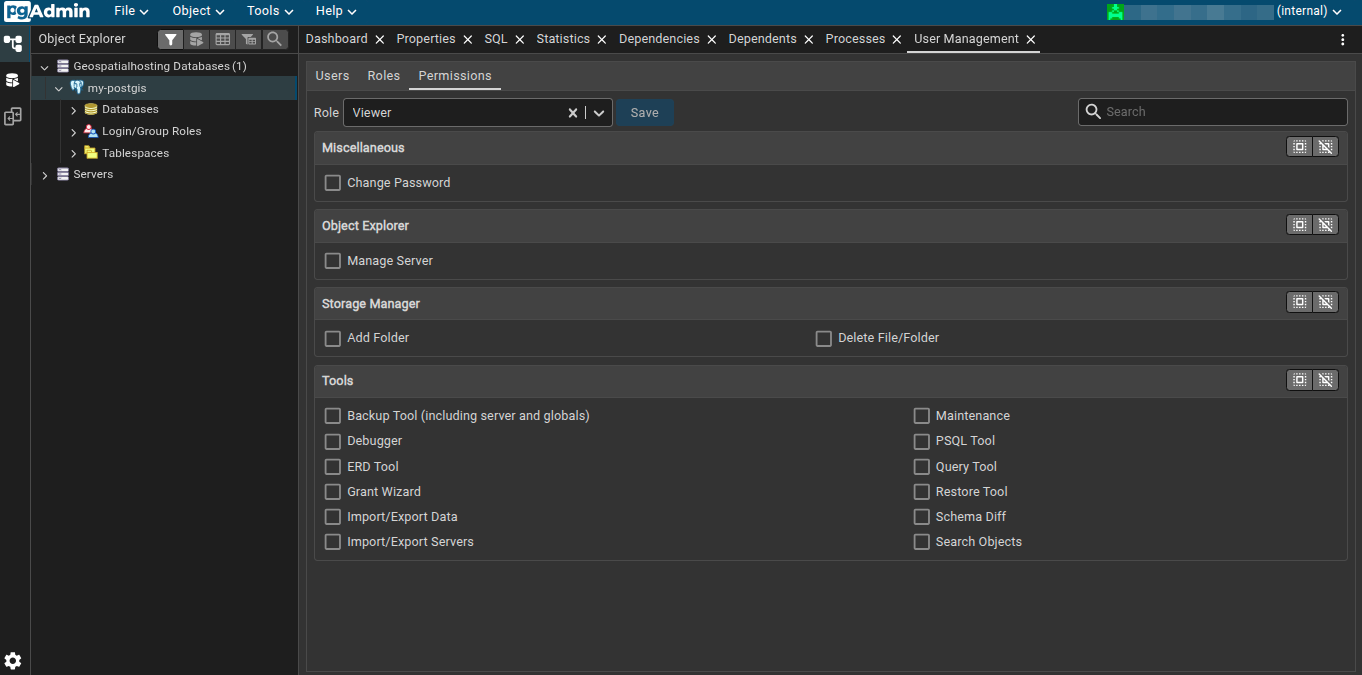
Task: Click the Schema Diff workspace icon in sidebar
Action: 13,116
